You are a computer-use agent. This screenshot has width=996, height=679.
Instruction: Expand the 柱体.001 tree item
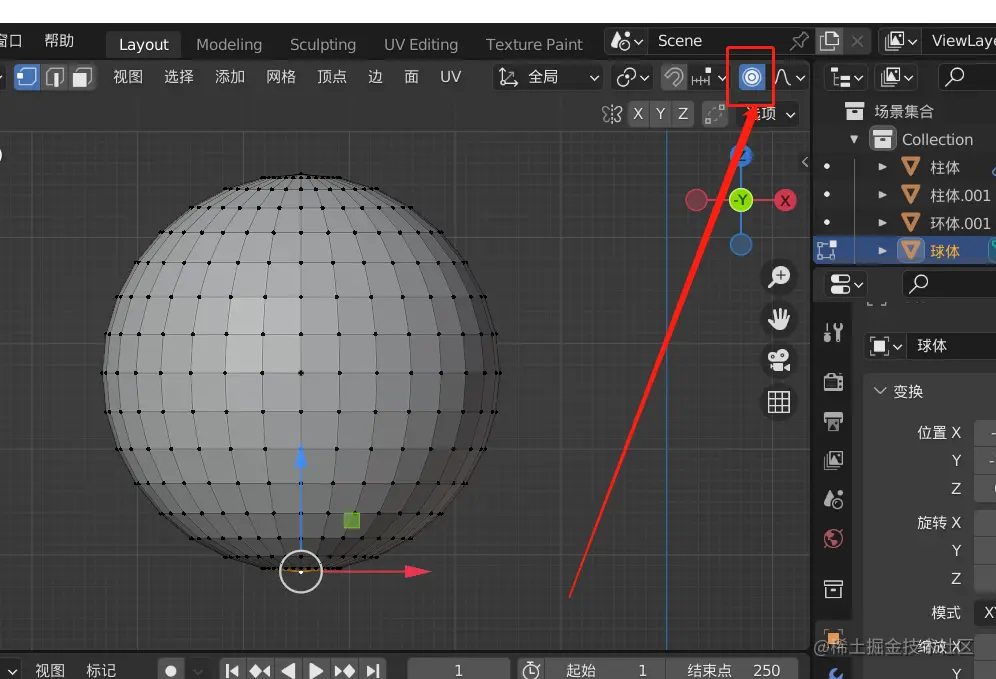(x=882, y=196)
